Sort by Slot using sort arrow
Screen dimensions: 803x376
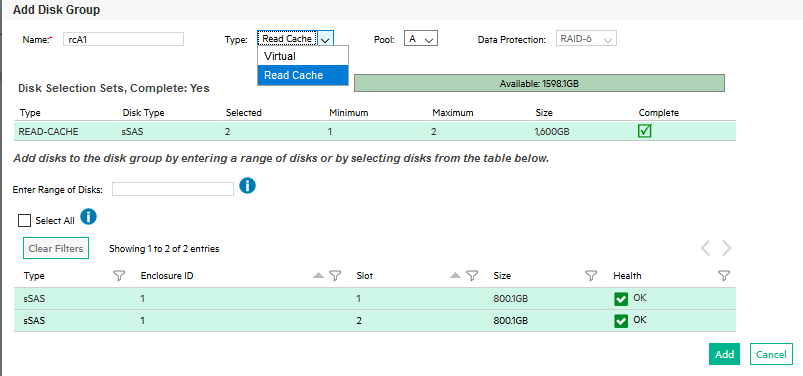[x=455, y=276]
